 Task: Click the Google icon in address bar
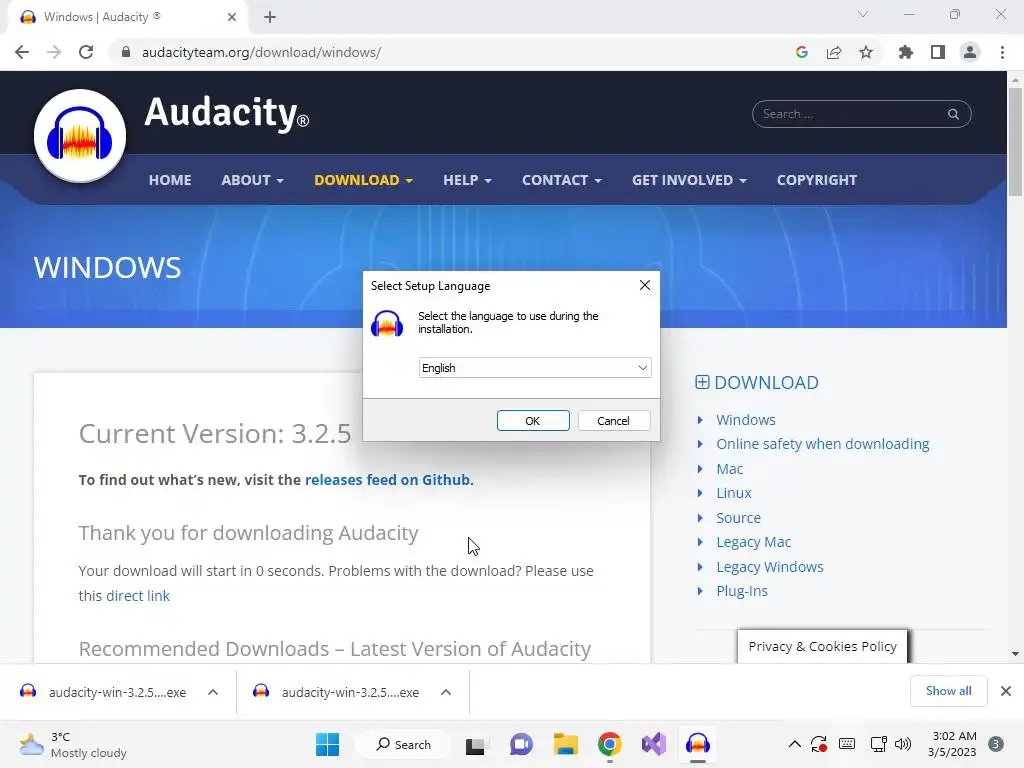(802, 52)
